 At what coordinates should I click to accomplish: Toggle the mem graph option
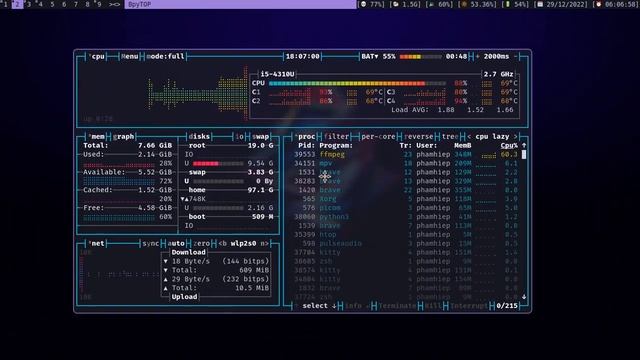[123, 136]
